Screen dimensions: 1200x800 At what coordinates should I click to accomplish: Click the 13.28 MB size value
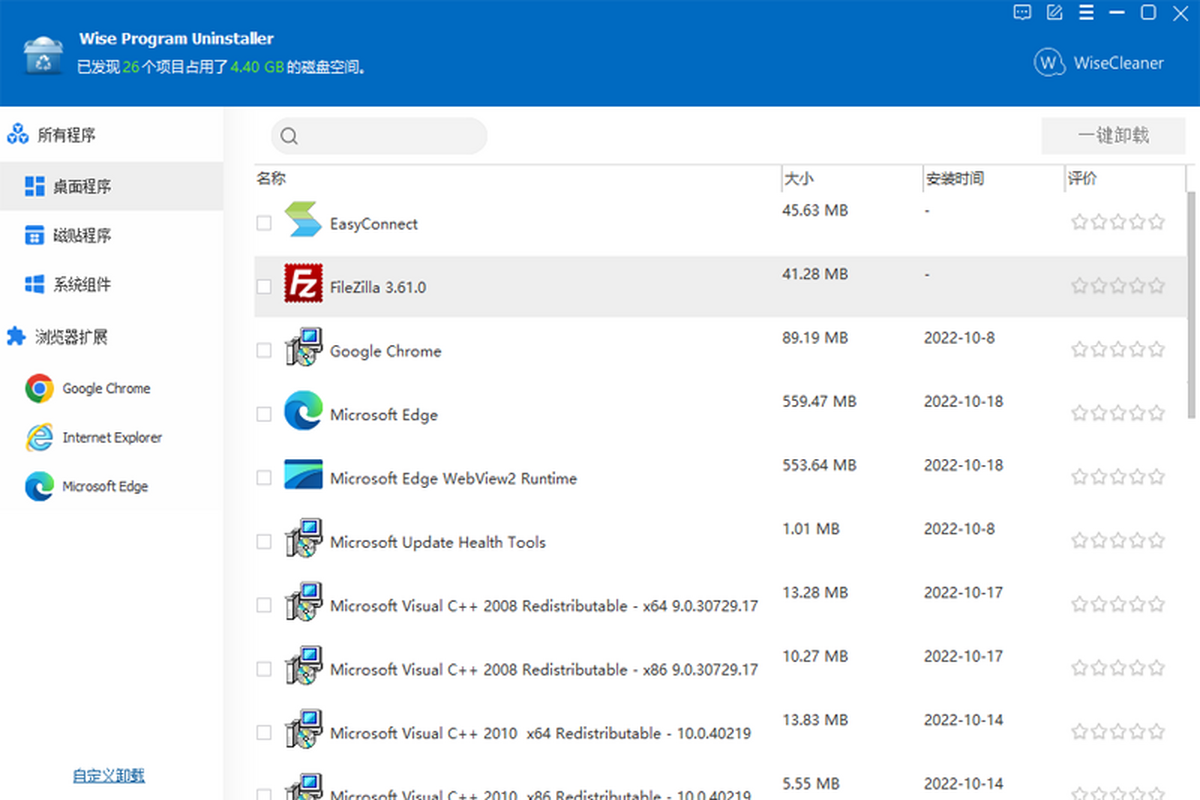pos(815,593)
